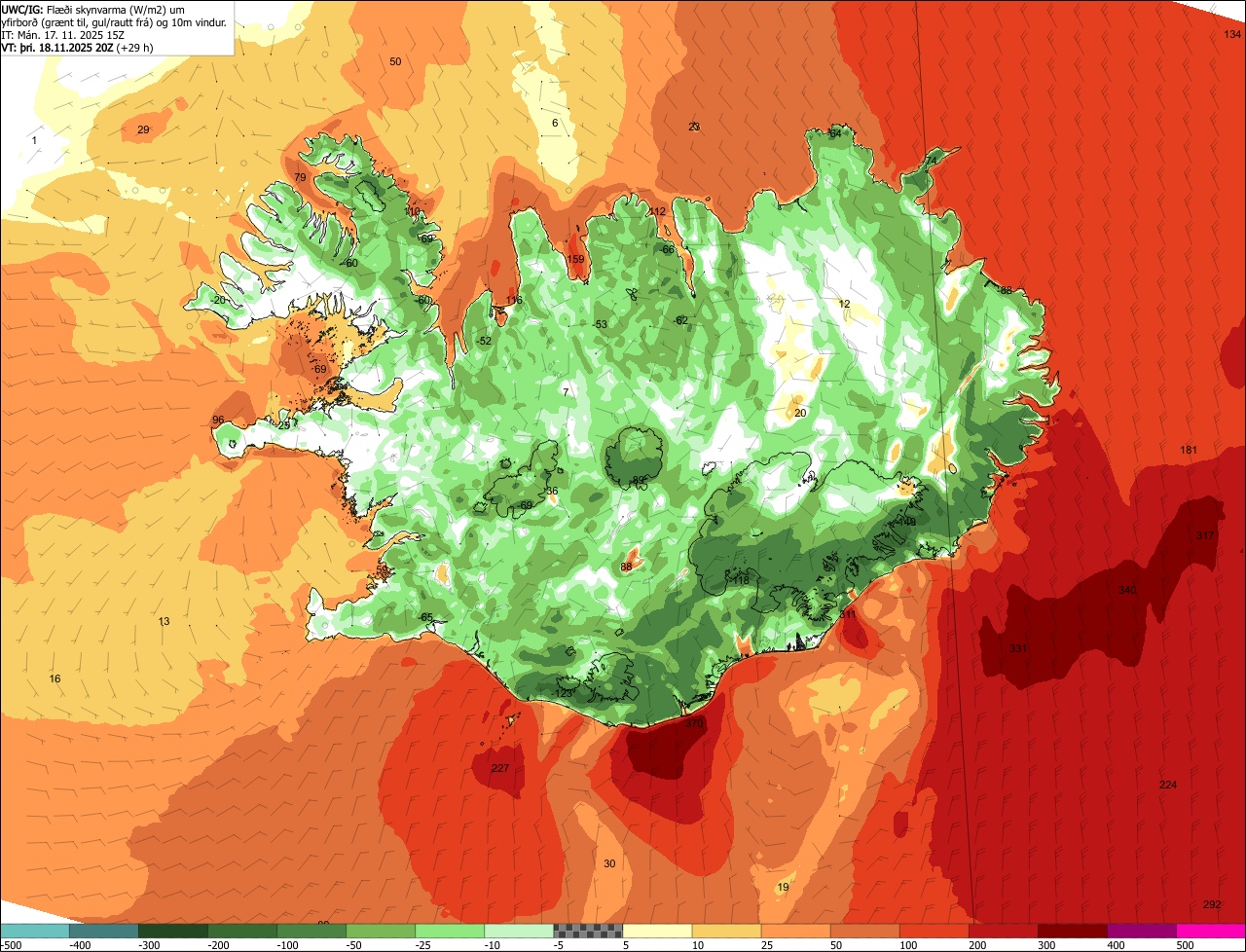The image size is (1246, 952).
Task: Click the map value -53 in northern interior
Action: pos(601,324)
